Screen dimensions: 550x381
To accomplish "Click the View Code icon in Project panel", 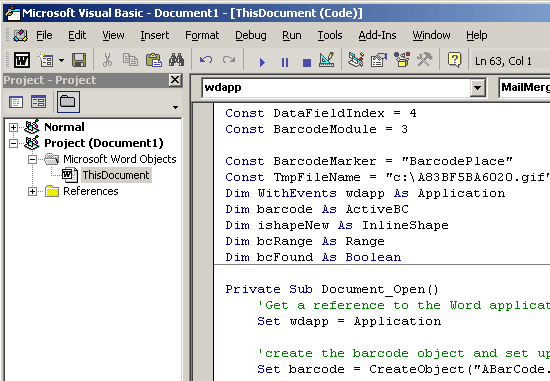I will click(16, 102).
